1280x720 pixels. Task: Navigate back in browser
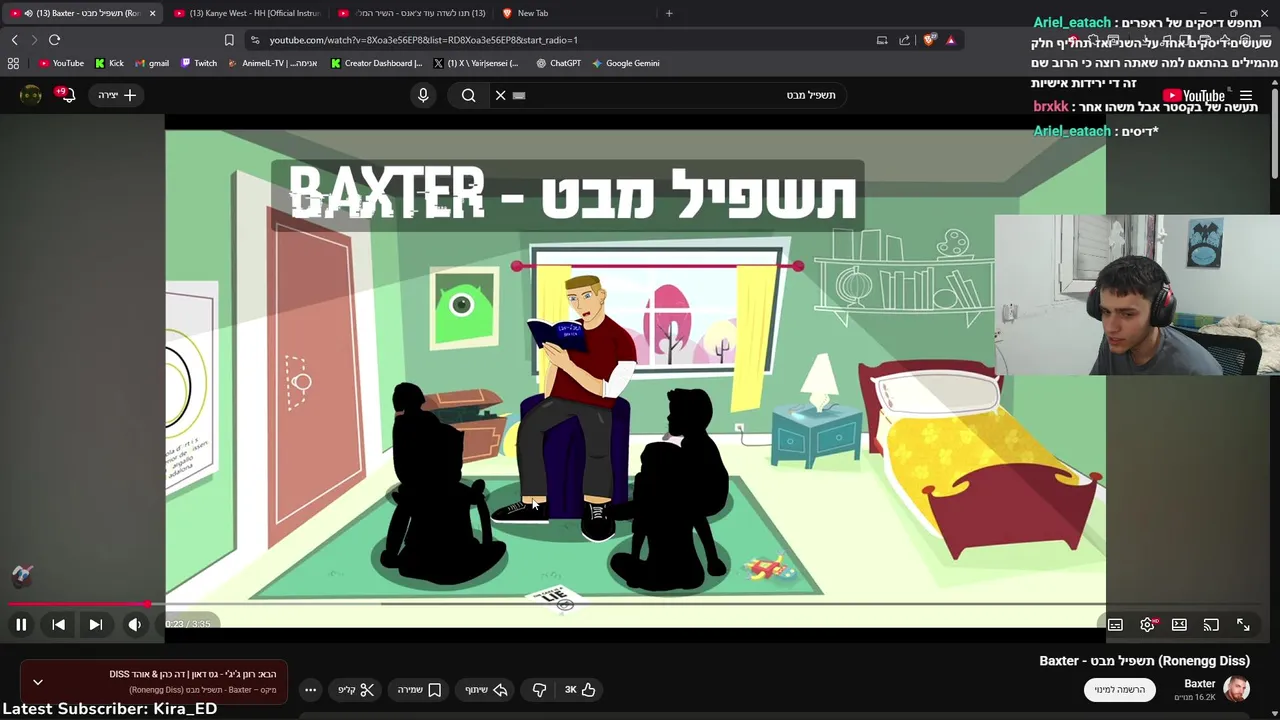(14, 40)
